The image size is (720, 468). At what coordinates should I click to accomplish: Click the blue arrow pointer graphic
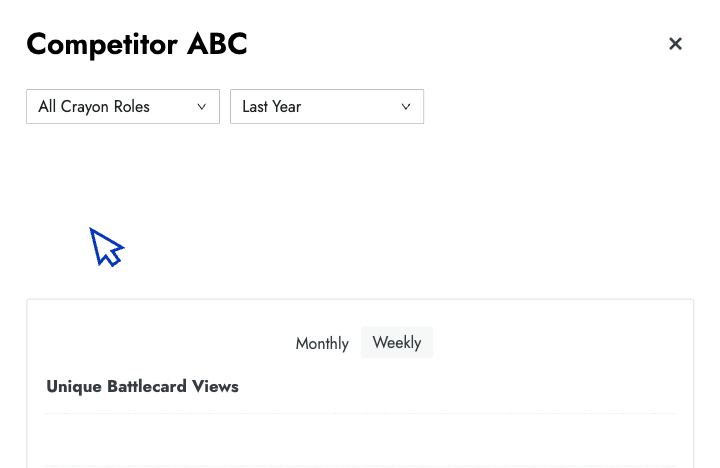(x=106, y=247)
